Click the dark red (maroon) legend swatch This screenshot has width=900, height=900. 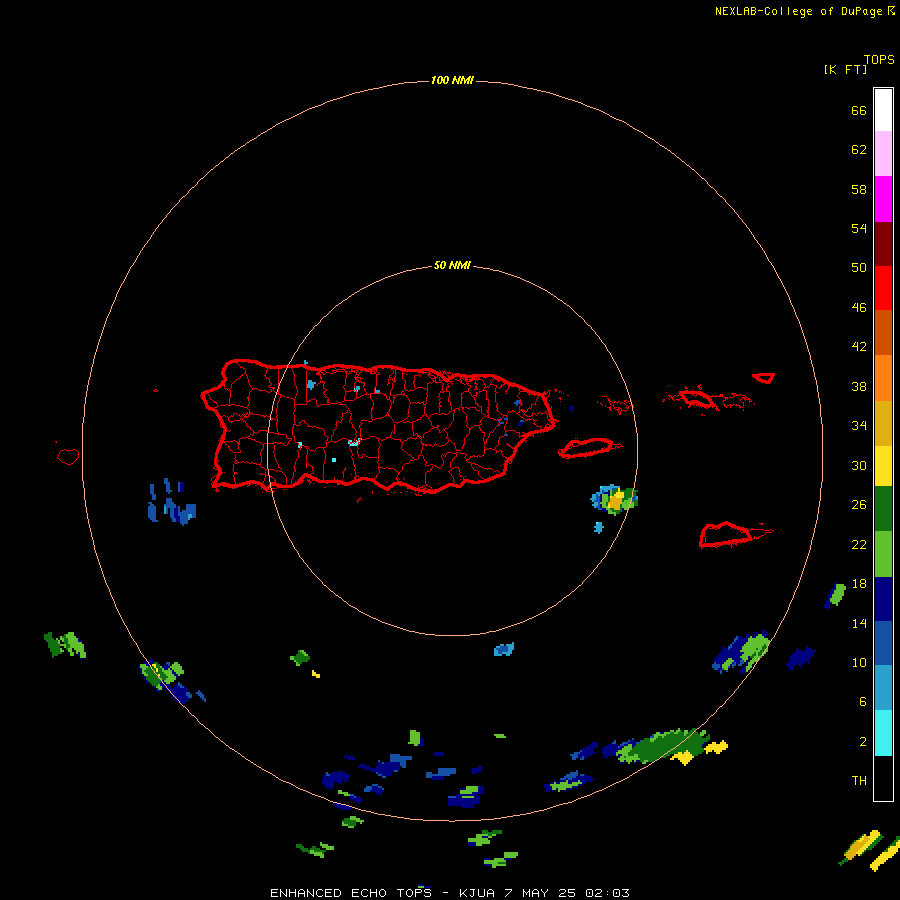tap(883, 243)
